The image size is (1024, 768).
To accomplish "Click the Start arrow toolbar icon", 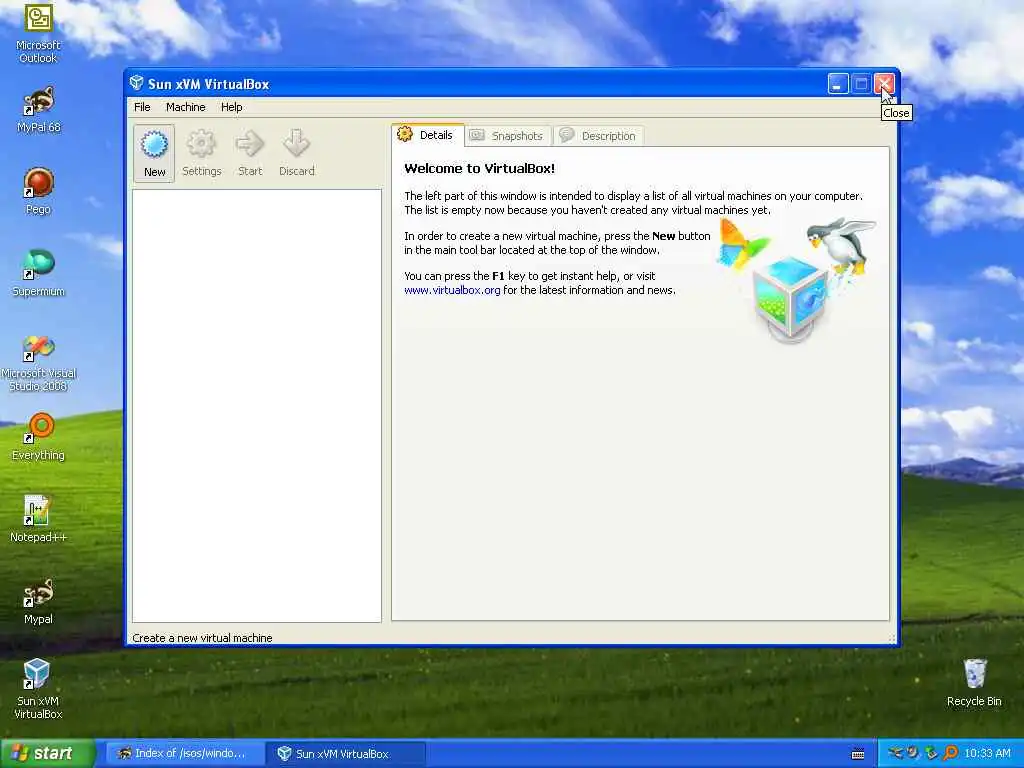I will click(x=249, y=153).
